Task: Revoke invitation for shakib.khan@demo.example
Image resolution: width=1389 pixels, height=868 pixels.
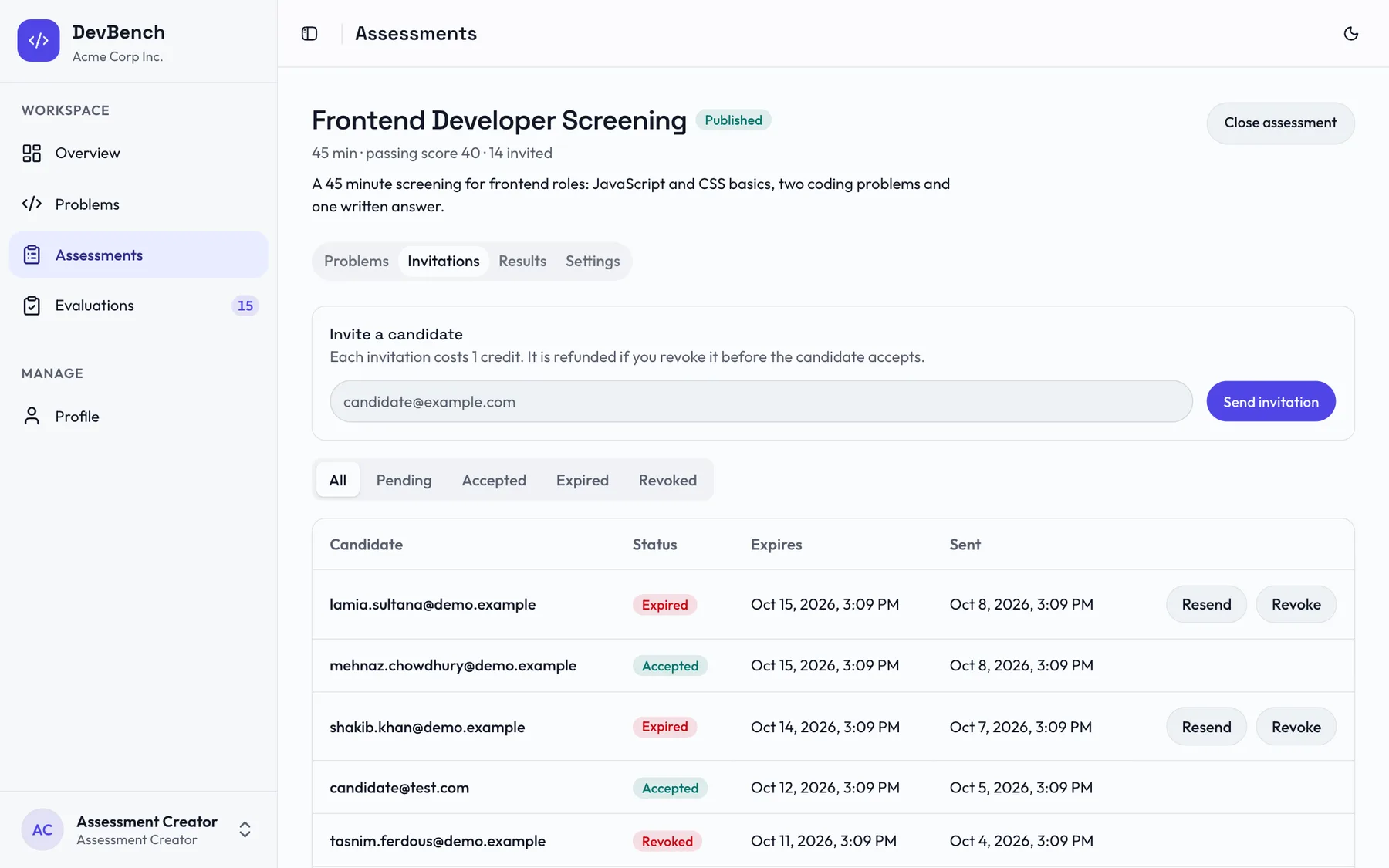Action: click(x=1296, y=727)
